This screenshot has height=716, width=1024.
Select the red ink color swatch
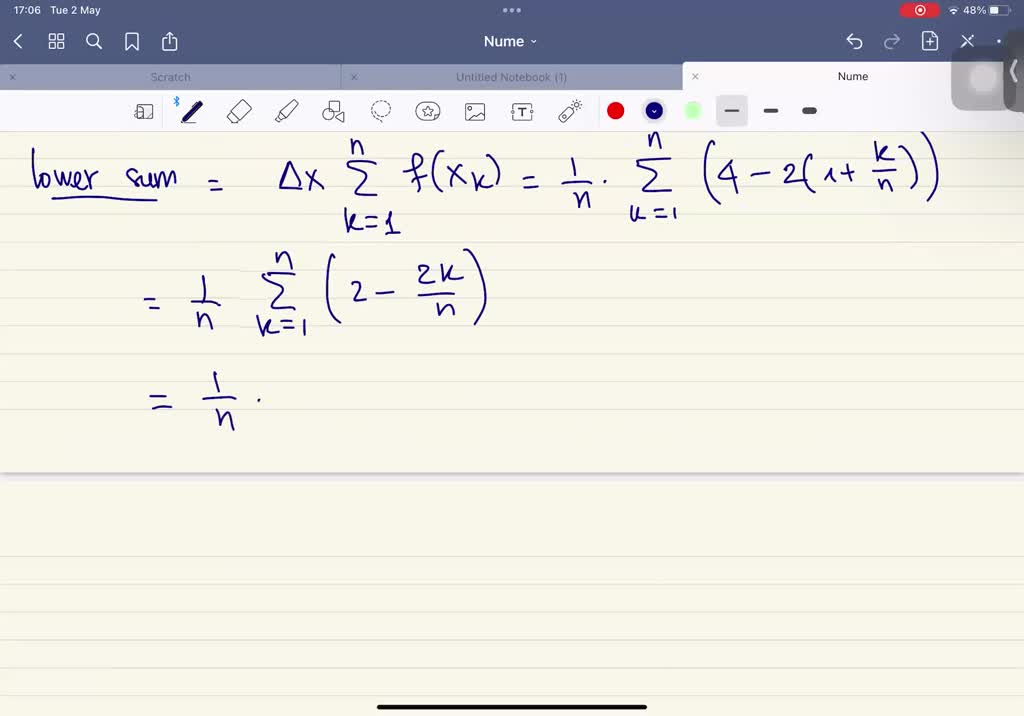[x=616, y=110]
